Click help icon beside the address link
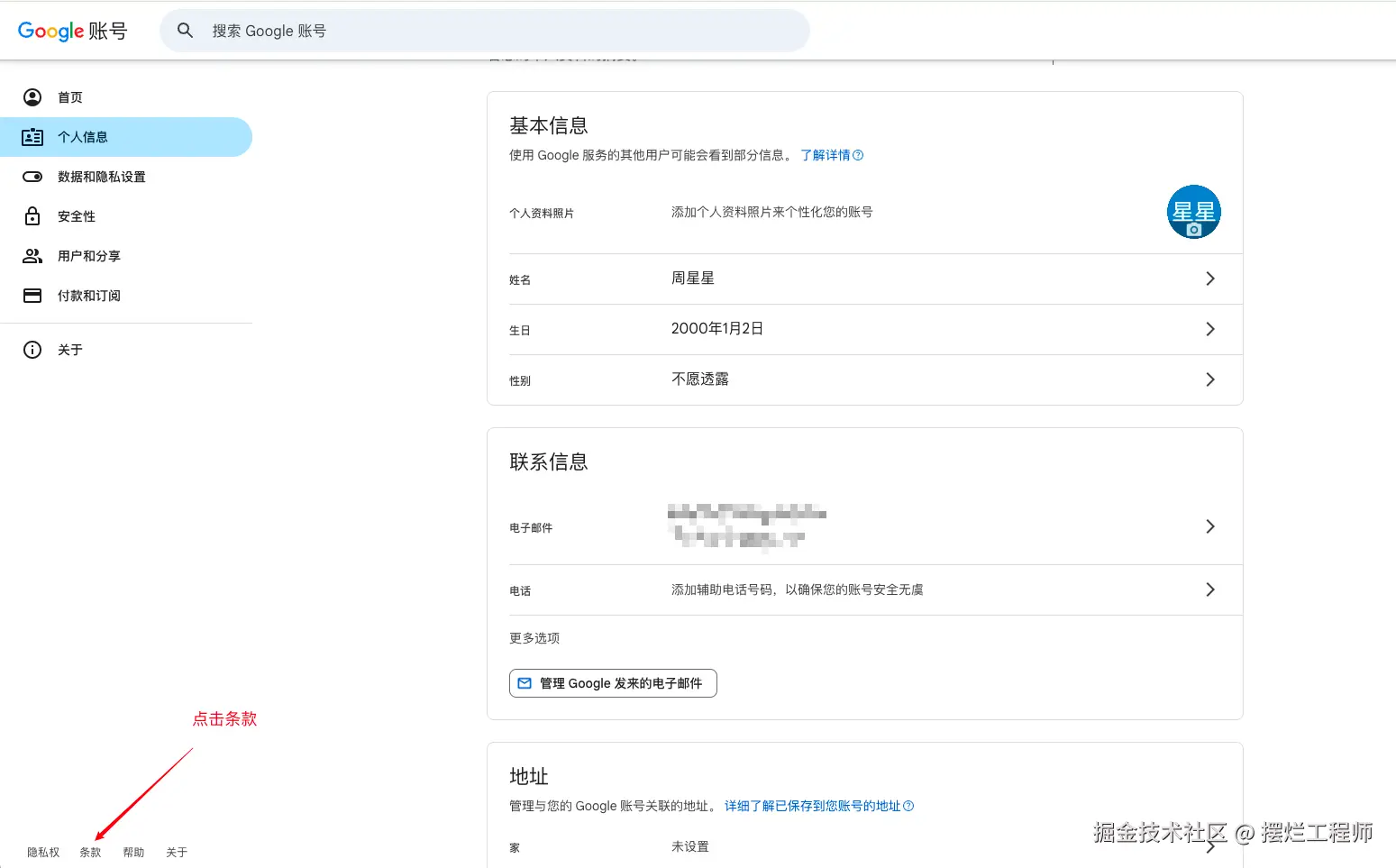The width and height of the screenshot is (1396, 868). pyautogui.click(x=908, y=806)
